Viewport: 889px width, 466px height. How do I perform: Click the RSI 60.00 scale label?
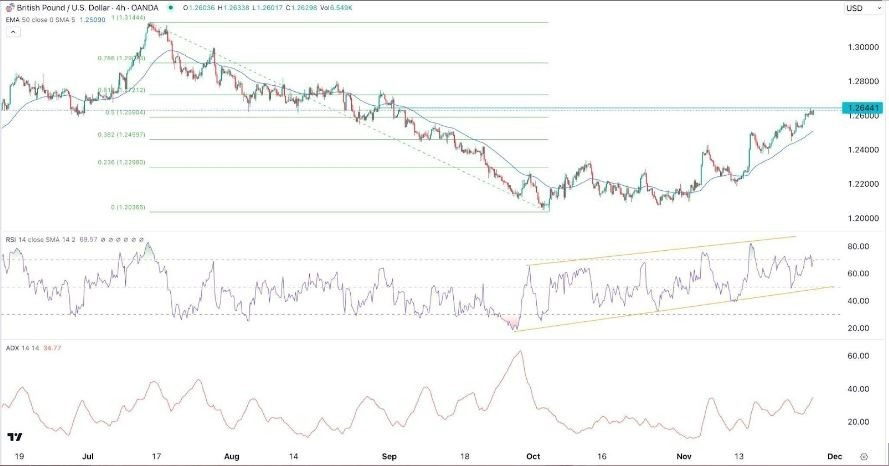[860, 274]
